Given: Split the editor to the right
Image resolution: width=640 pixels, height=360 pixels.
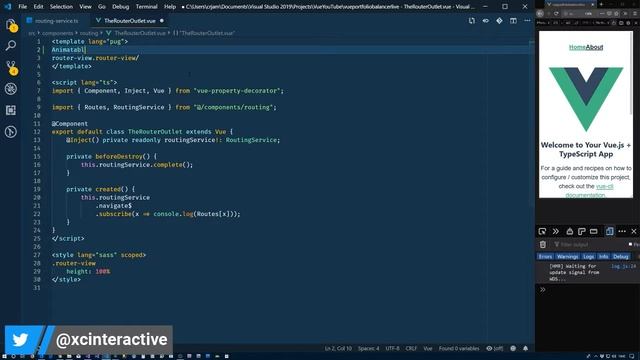Looking at the screenshot, I should [513, 20].
